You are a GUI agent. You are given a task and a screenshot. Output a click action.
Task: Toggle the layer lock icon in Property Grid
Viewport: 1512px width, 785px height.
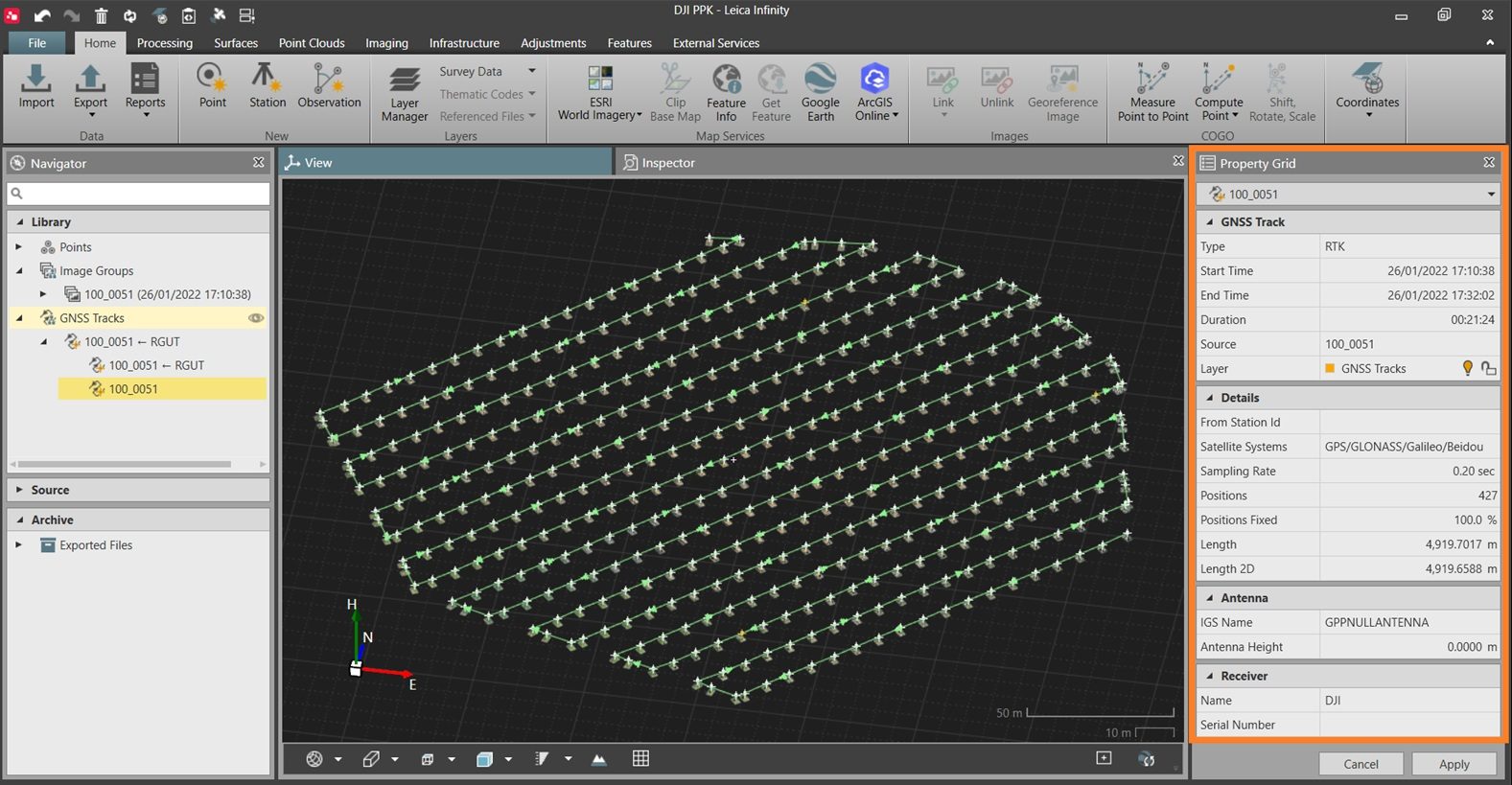pyautogui.click(x=1488, y=369)
